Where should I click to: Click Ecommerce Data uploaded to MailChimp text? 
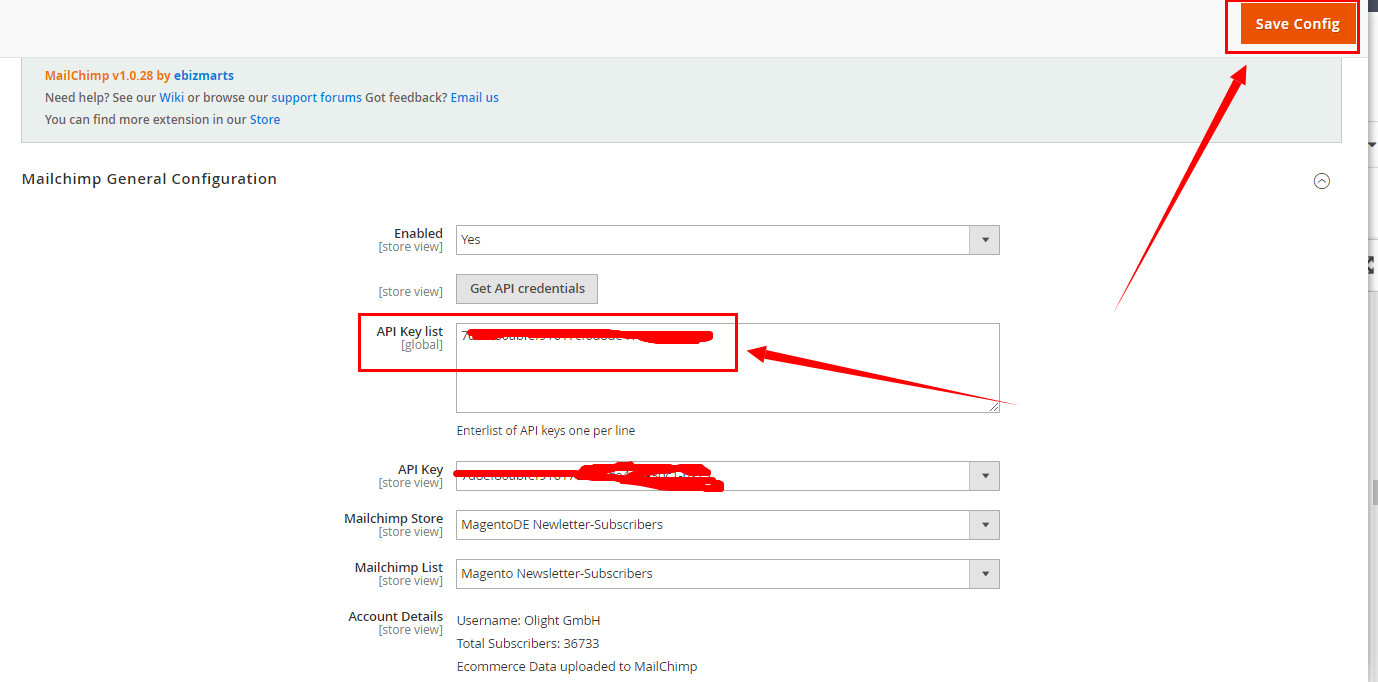(x=577, y=667)
